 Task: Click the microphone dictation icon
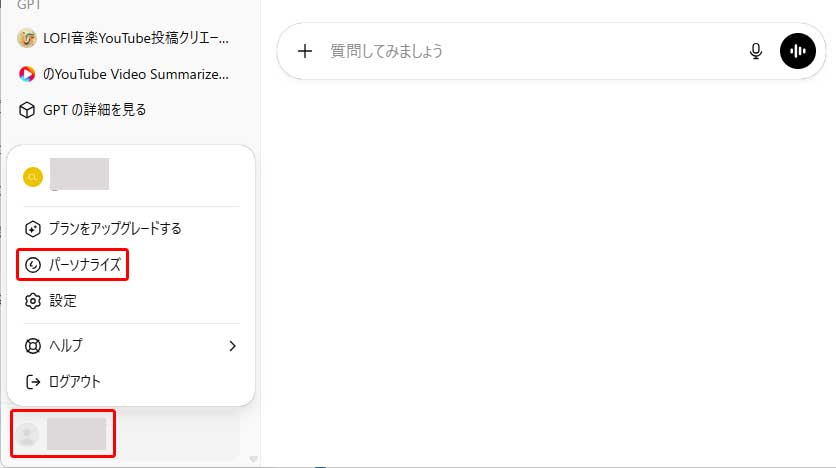[755, 51]
